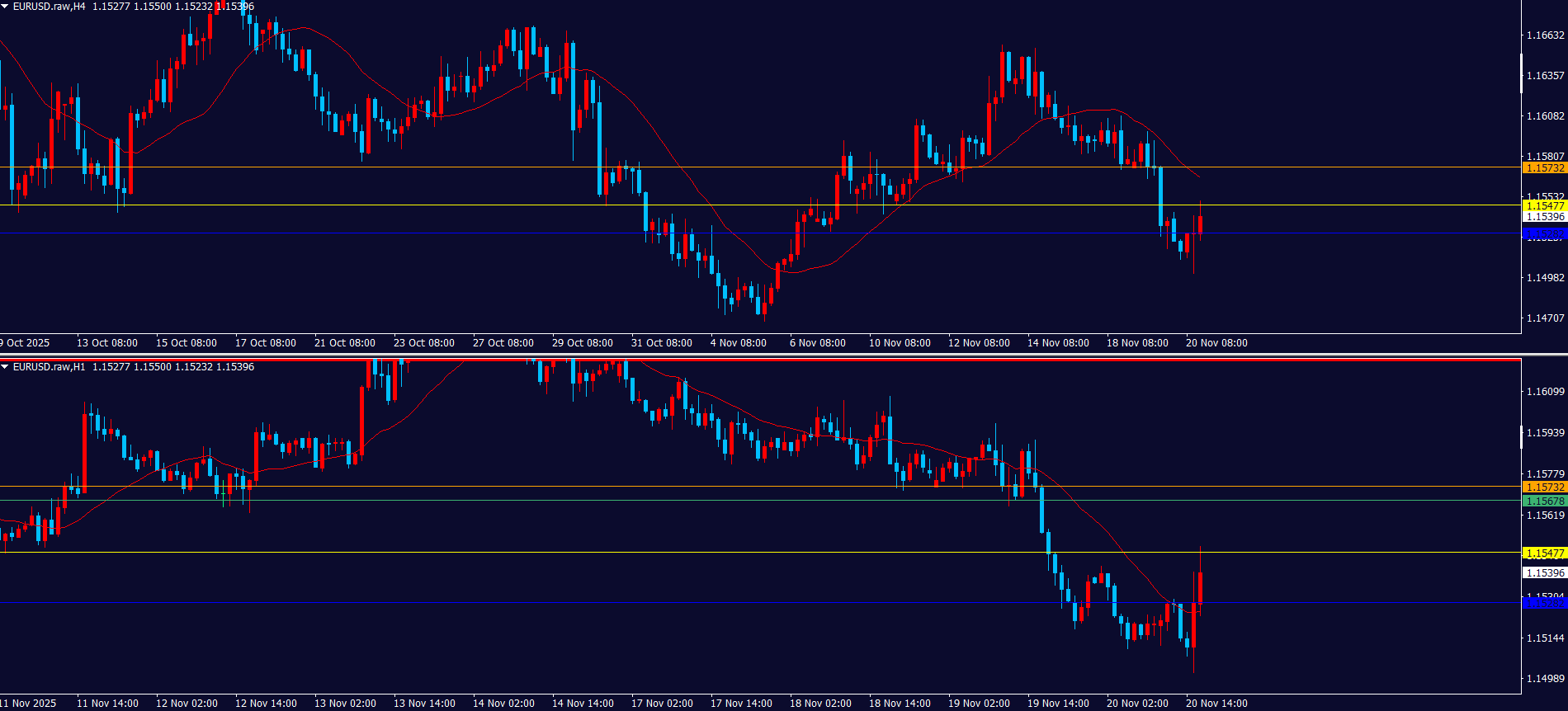Click the H4 chart's one-click trading arrow
Viewport: 1568px width, 711px height.
click(5, 7)
